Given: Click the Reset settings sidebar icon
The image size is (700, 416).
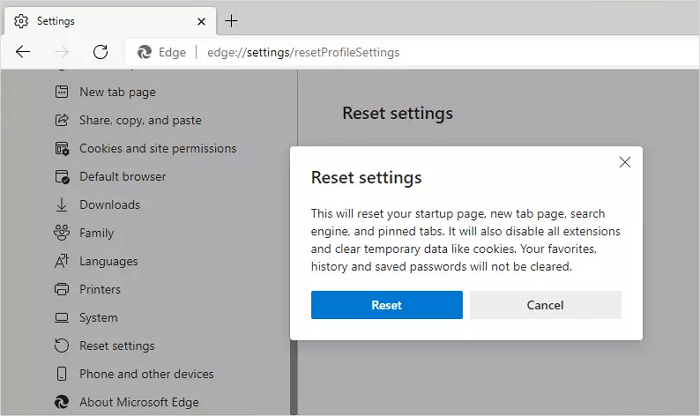Looking at the screenshot, I should 60,346.
